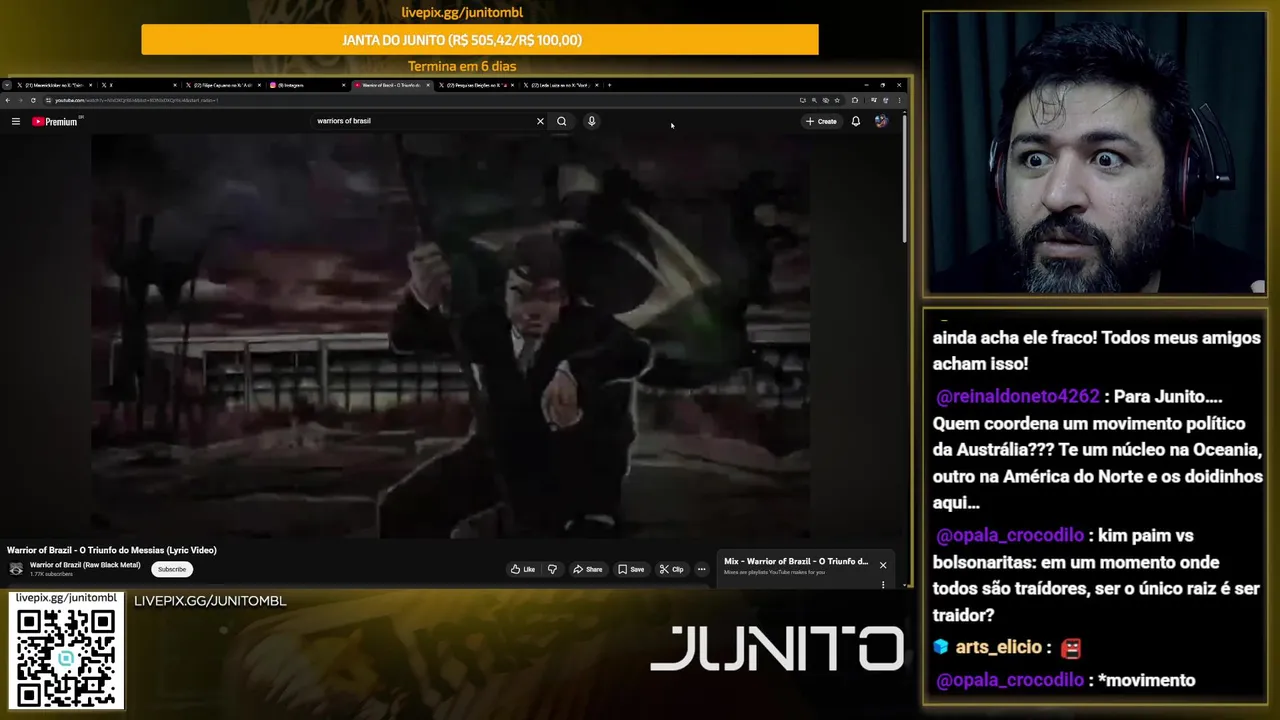Click the 'JANTA DO JUNITO' donation goal bar
The width and height of the screenshot is (1280, 720).
tap(480, 40)
